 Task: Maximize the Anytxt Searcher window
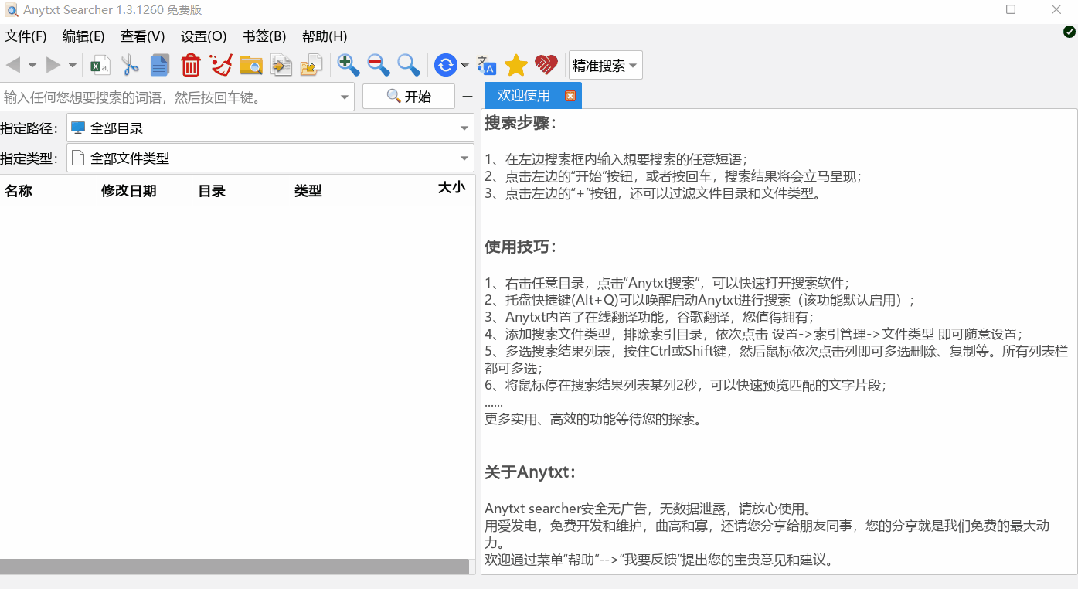pyautogui.click(x=1011, y=10)
